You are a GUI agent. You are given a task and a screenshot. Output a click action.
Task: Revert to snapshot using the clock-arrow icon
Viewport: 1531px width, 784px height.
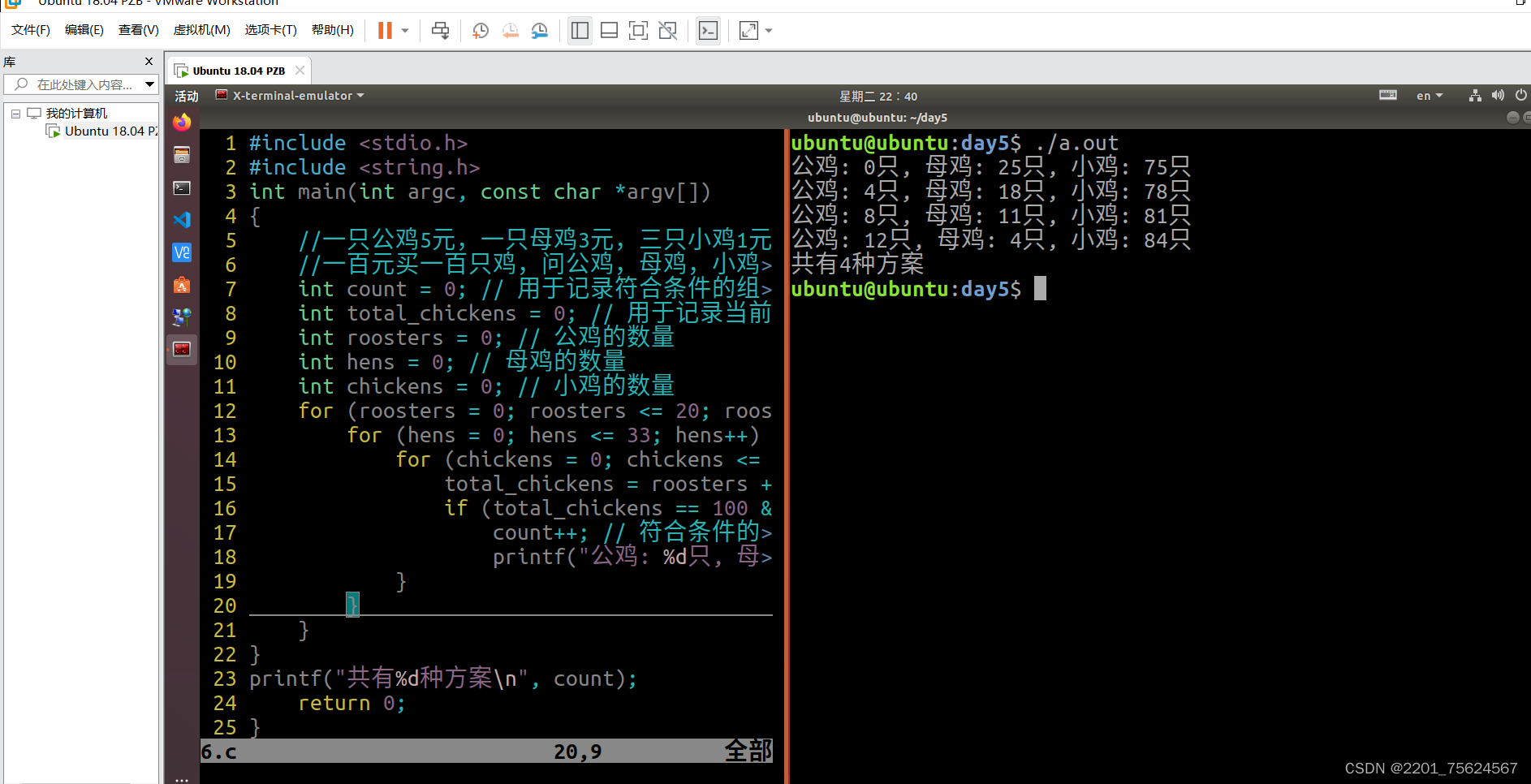(510, 31)
